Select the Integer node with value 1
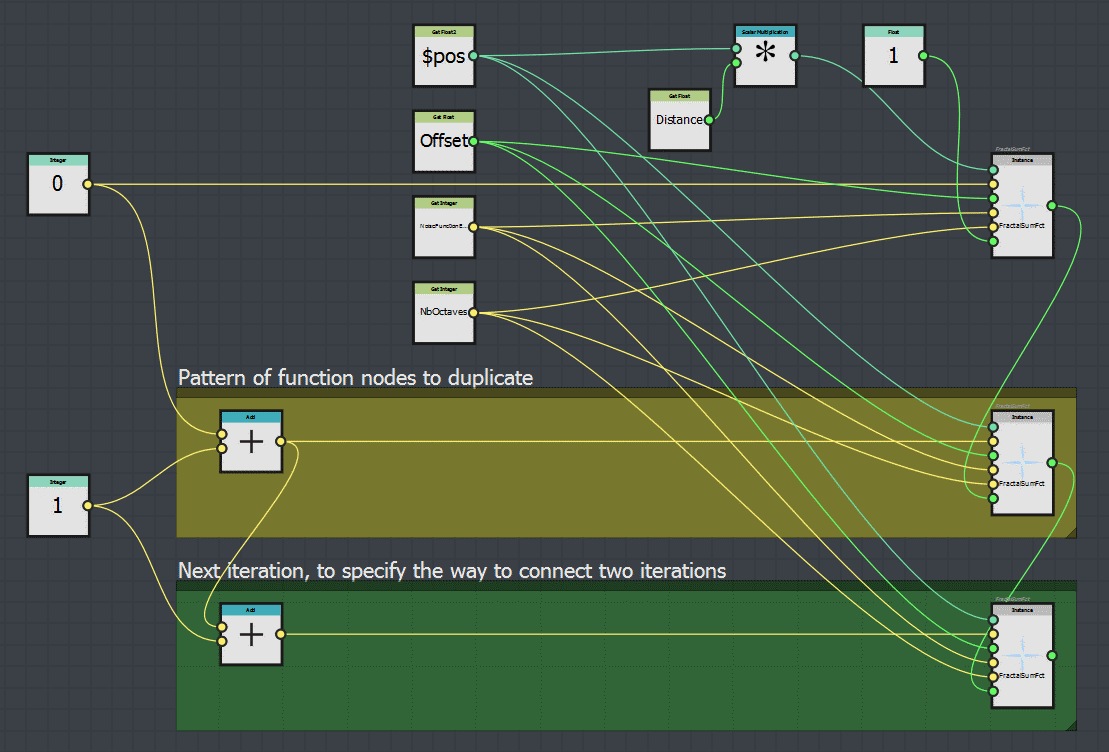This screenshot has height=752, width=1109. pos(57,506)
